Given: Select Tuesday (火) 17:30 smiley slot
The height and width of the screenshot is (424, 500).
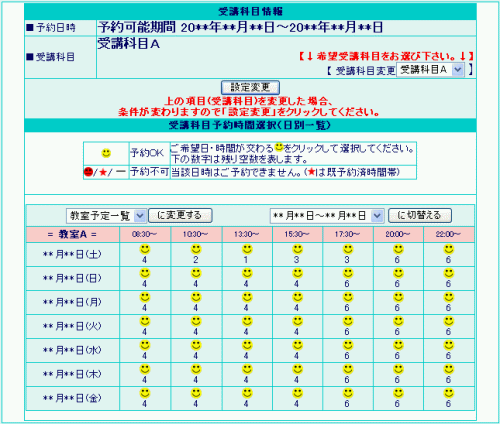Looking at the screenshot, I should 348,321.
